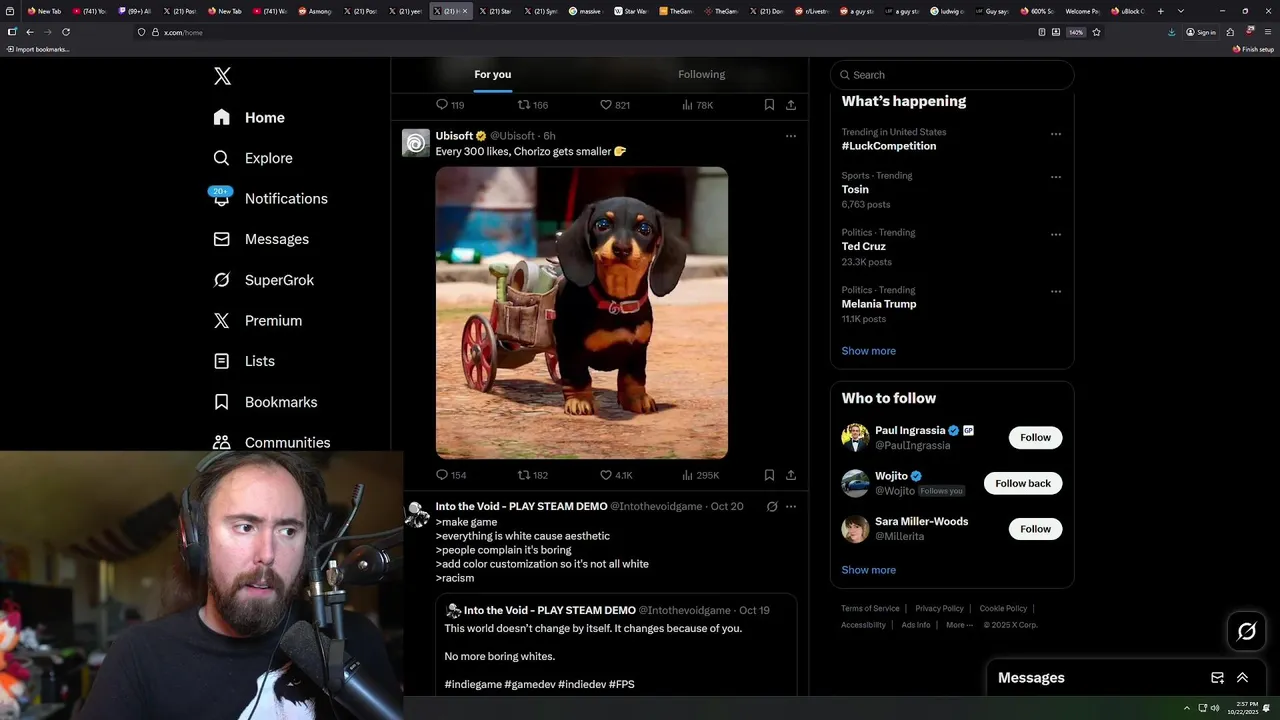This screenshot has width=1280, height=720.
Task: Bookmark this page with the star icon
Action: point(1096,32)
